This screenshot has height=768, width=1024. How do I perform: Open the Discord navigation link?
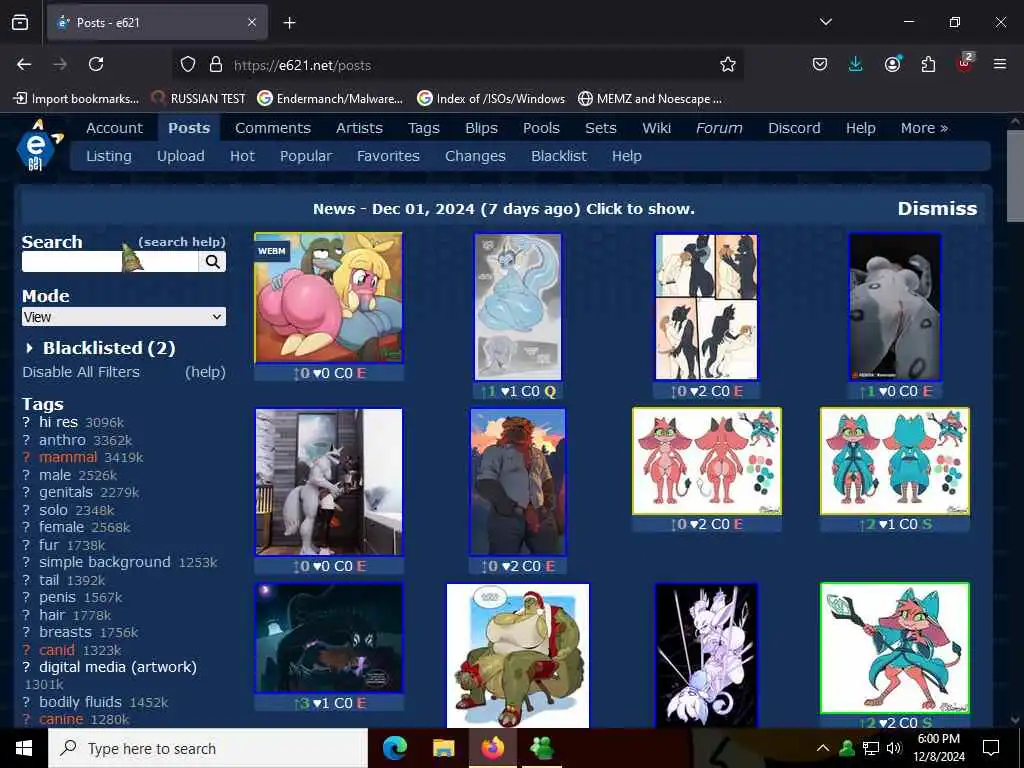[x=794, y=128]
